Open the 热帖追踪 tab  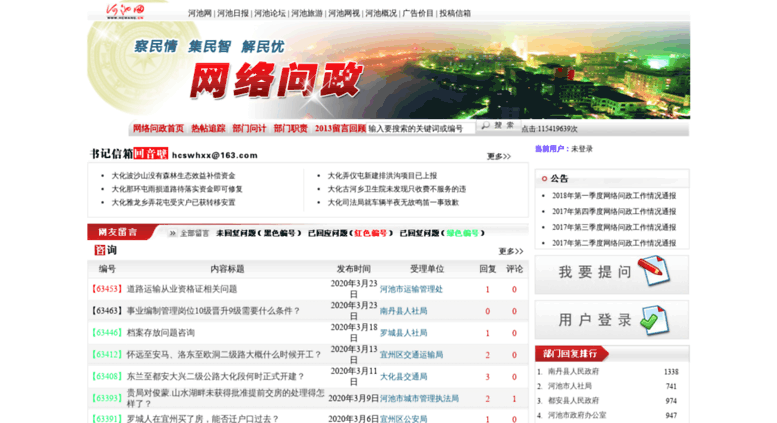tap(208, 129)
